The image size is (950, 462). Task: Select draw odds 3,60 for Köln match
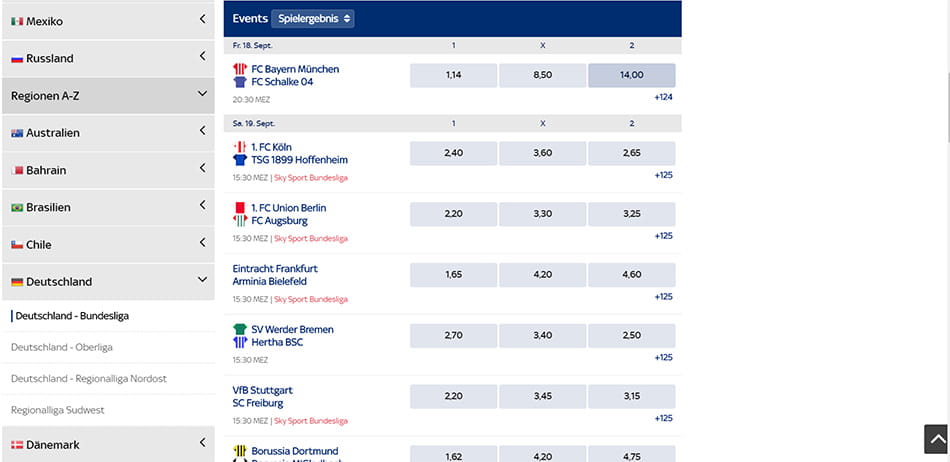(x=542, y=153)
